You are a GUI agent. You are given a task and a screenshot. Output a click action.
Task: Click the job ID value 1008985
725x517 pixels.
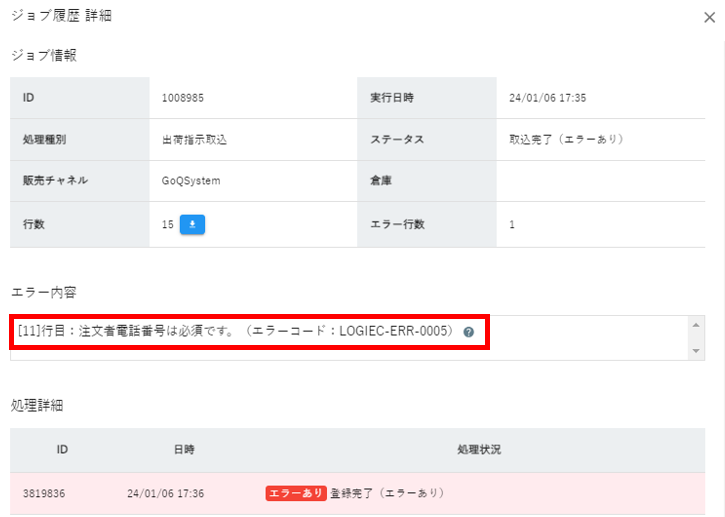pos(183,98)
